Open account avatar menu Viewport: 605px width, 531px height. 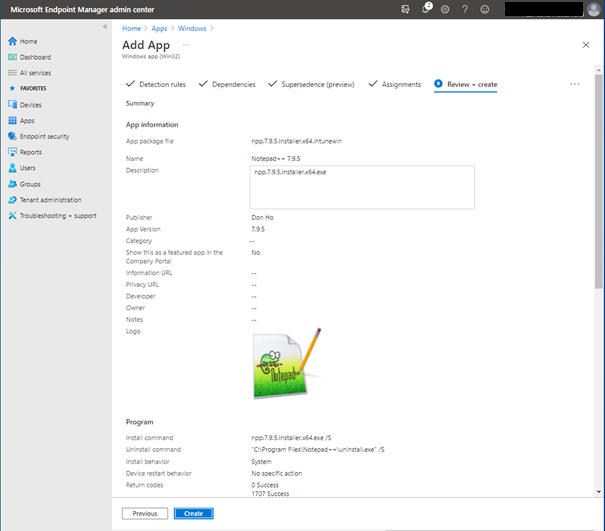pyautogui.click(x=593, y=9)
